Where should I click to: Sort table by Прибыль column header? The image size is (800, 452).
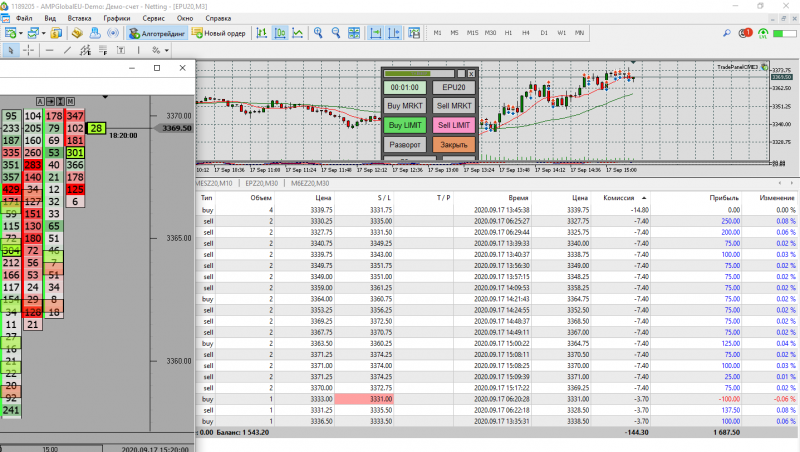pos(724,198)
